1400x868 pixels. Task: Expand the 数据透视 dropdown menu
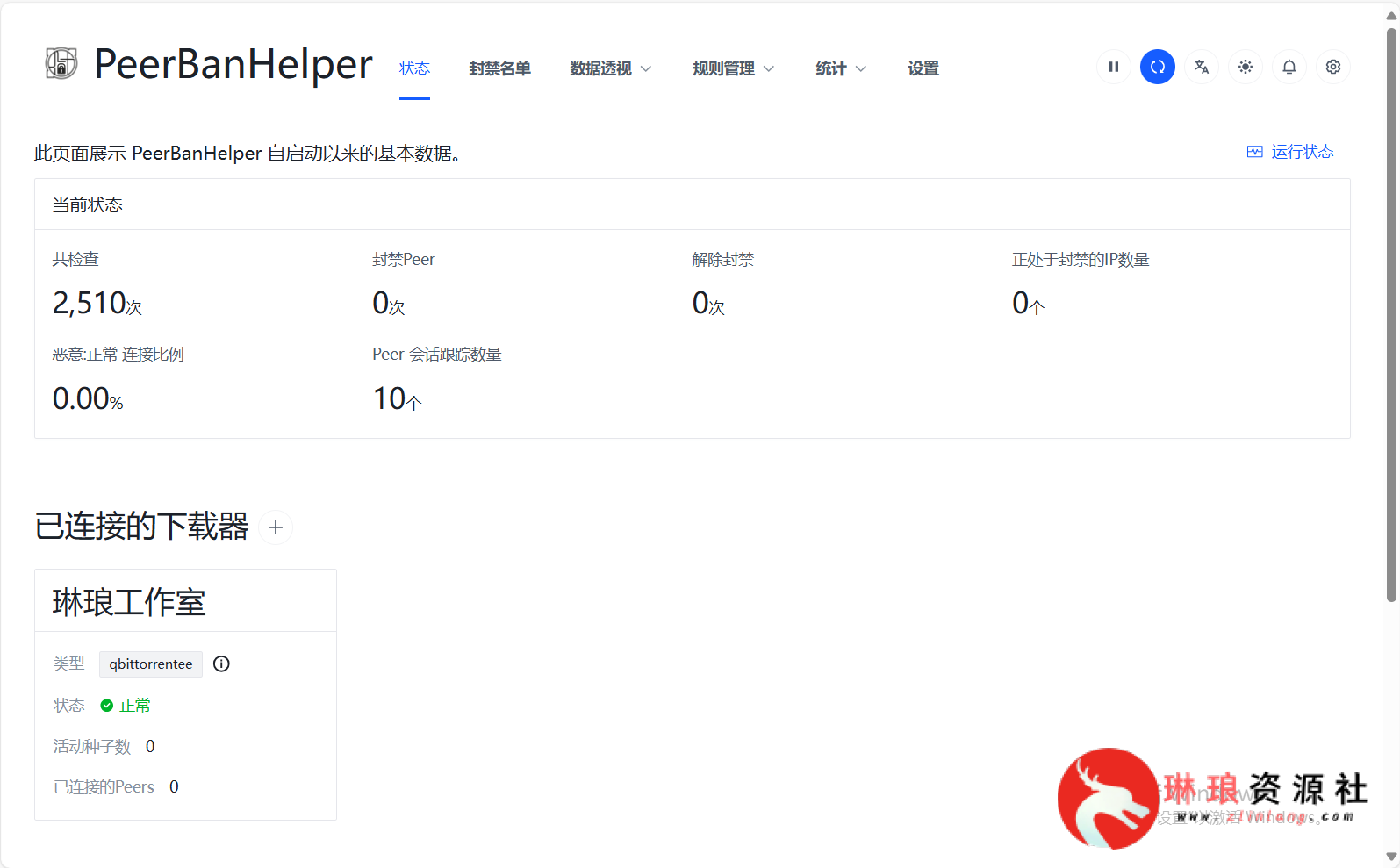point(611,68)
